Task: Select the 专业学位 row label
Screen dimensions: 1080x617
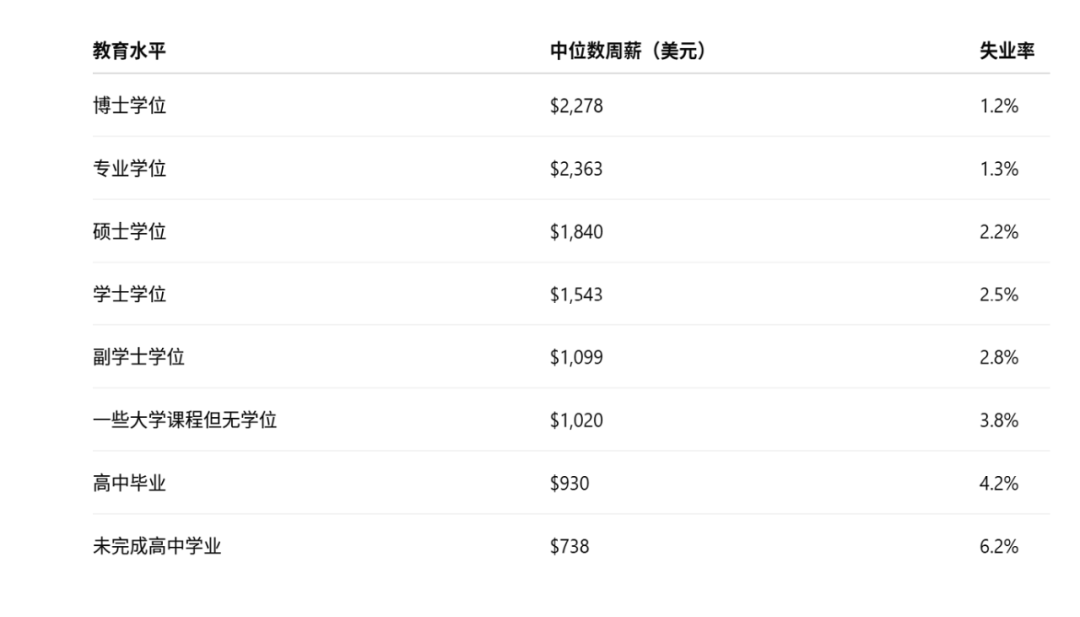Action: (x=129, y=169)
